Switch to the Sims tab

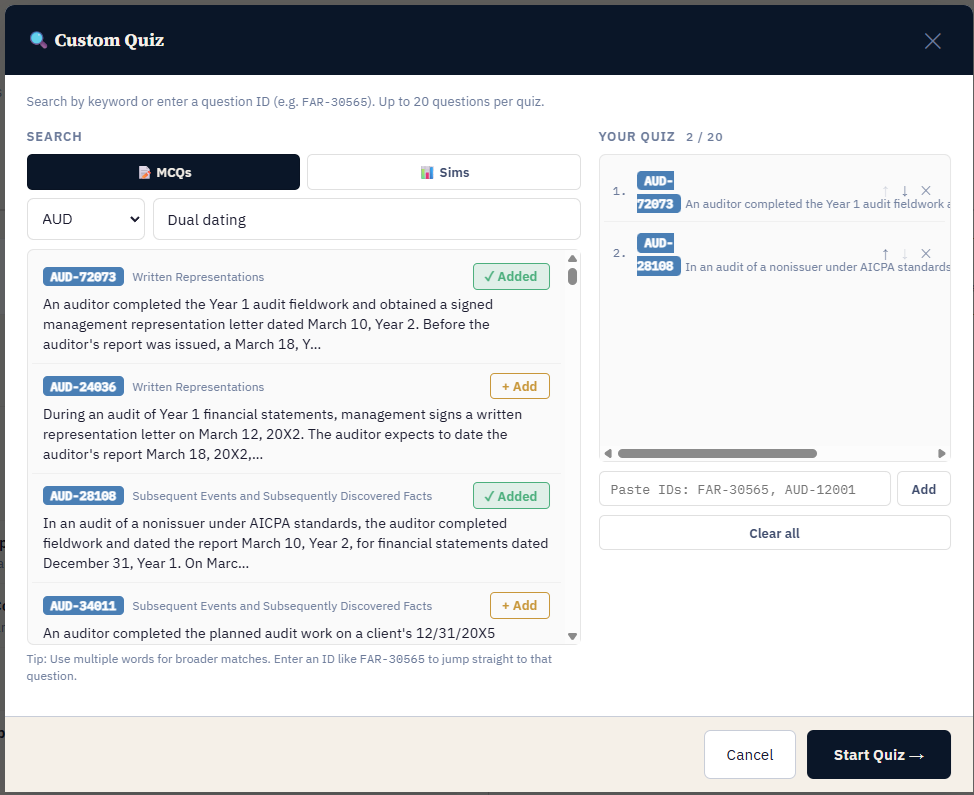click(x=444, y=172)
